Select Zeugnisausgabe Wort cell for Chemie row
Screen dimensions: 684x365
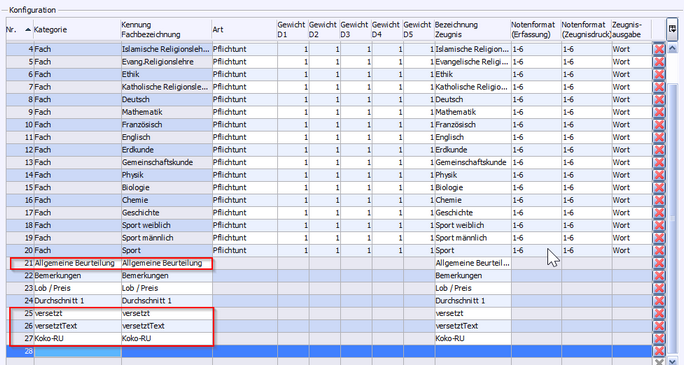click(x=631, y=200)
